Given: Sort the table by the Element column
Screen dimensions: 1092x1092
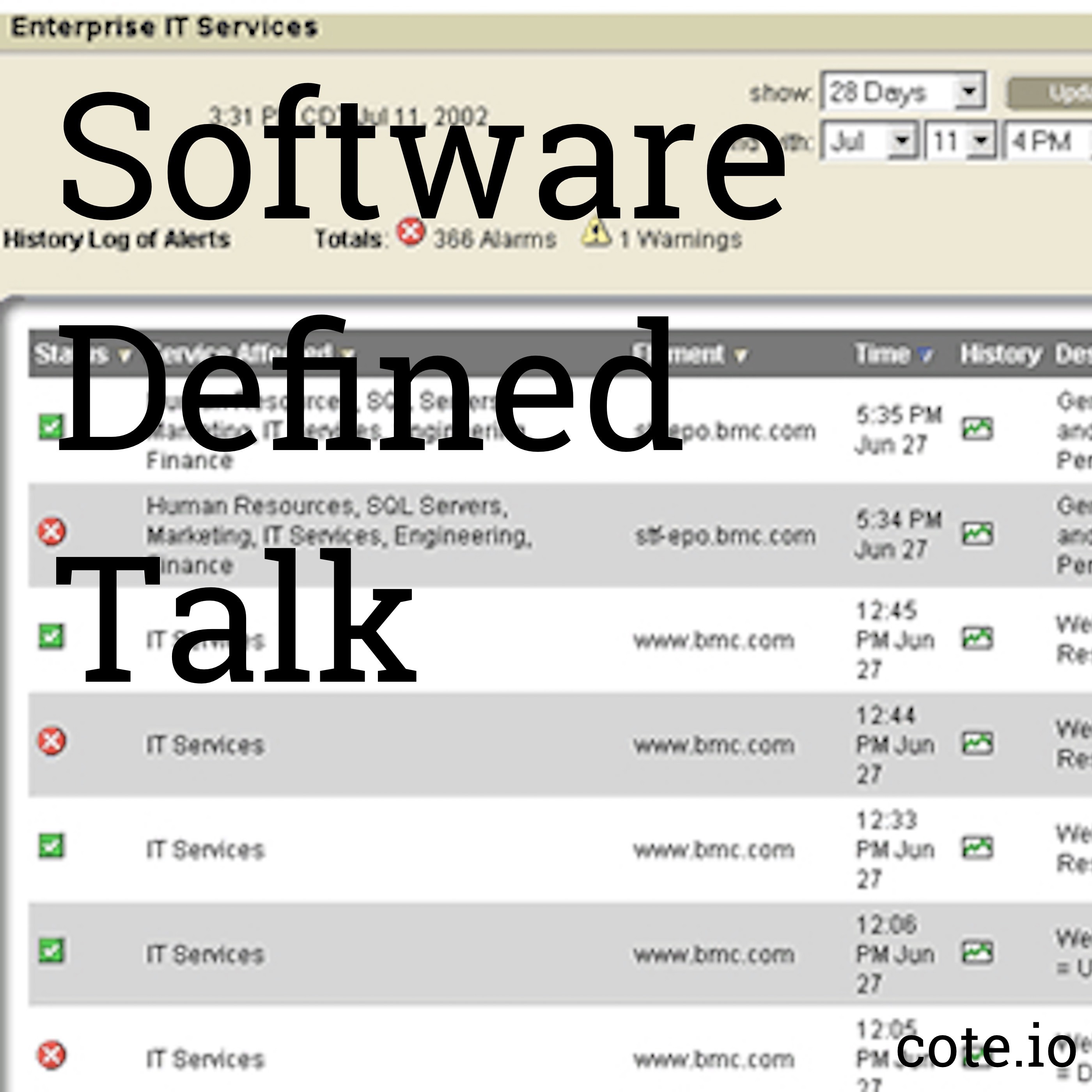Looking at the screenshot, I should (x=690, y=355).
